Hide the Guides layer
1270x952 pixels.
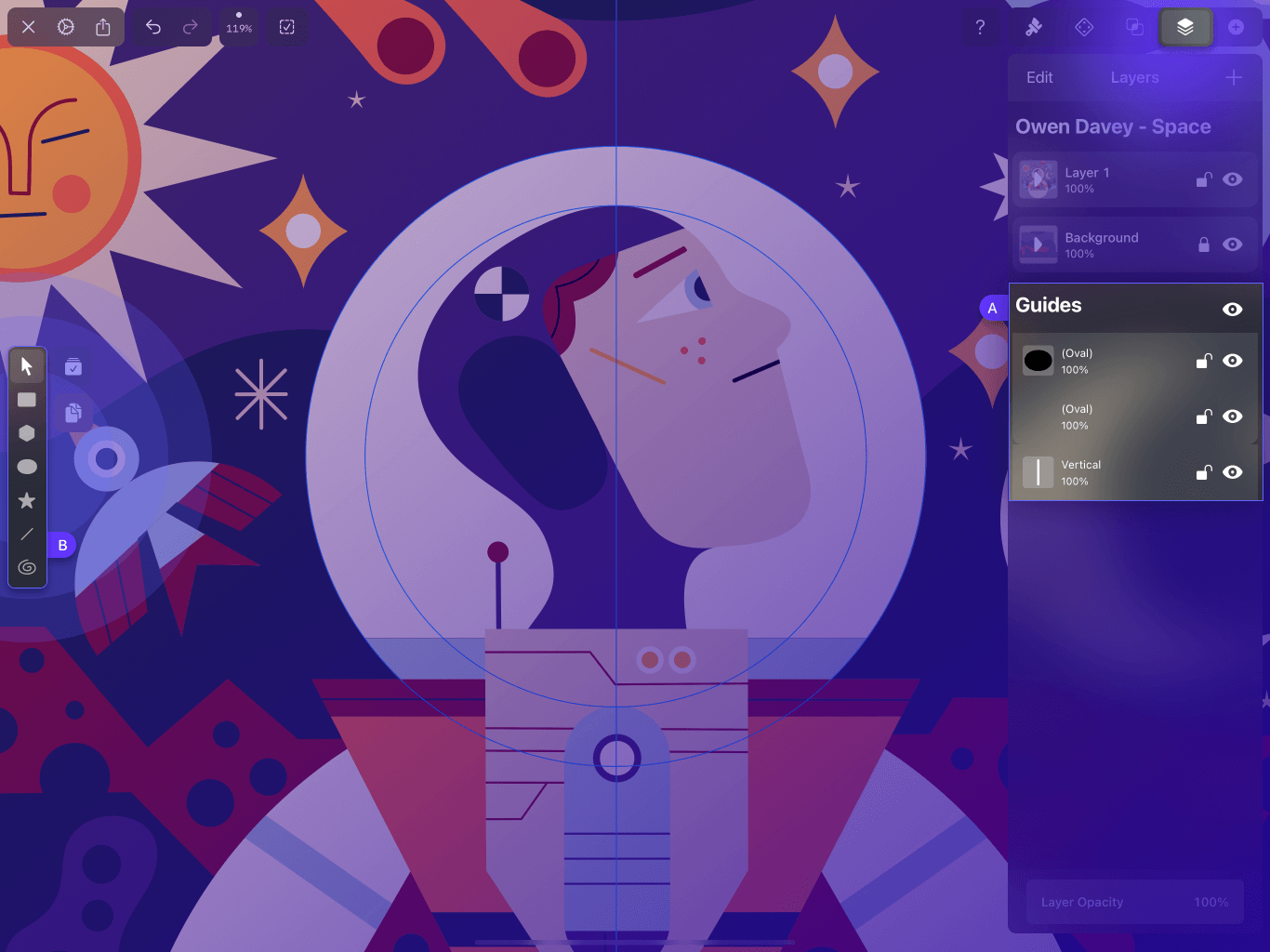1233,310
